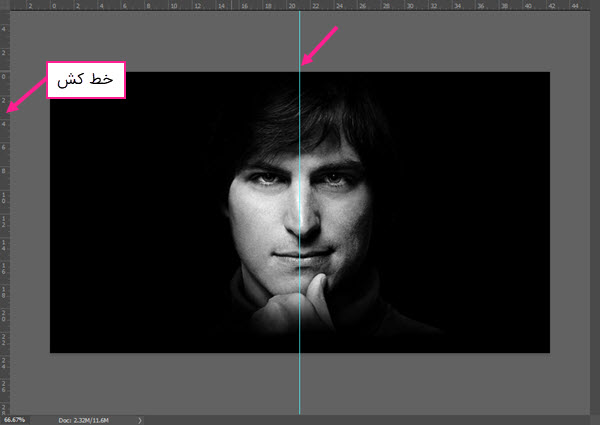Click the Doc: 2.32M/11.6M status info
Viewport: 600px width, 425px height.
(83, 420)
